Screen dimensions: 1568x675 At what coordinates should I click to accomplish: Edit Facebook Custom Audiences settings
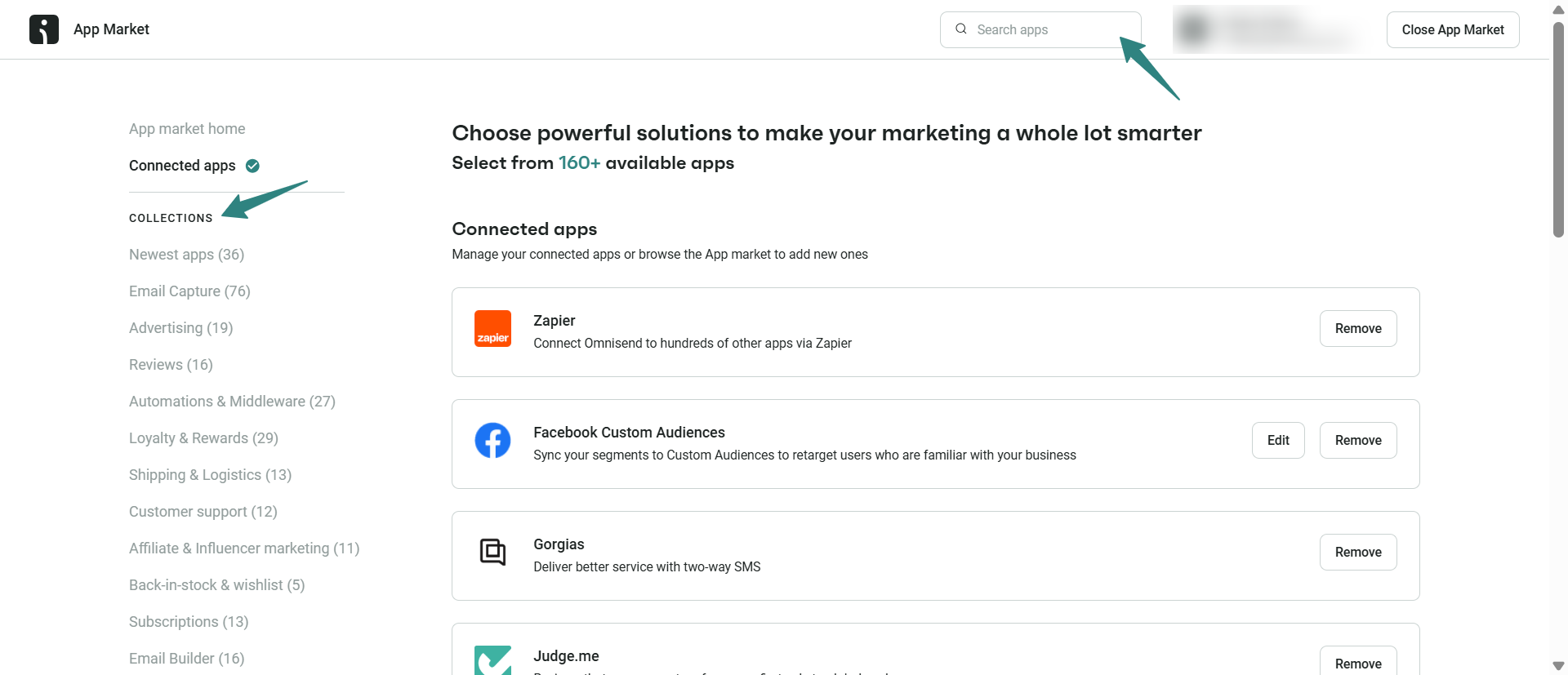point(1278,440)
